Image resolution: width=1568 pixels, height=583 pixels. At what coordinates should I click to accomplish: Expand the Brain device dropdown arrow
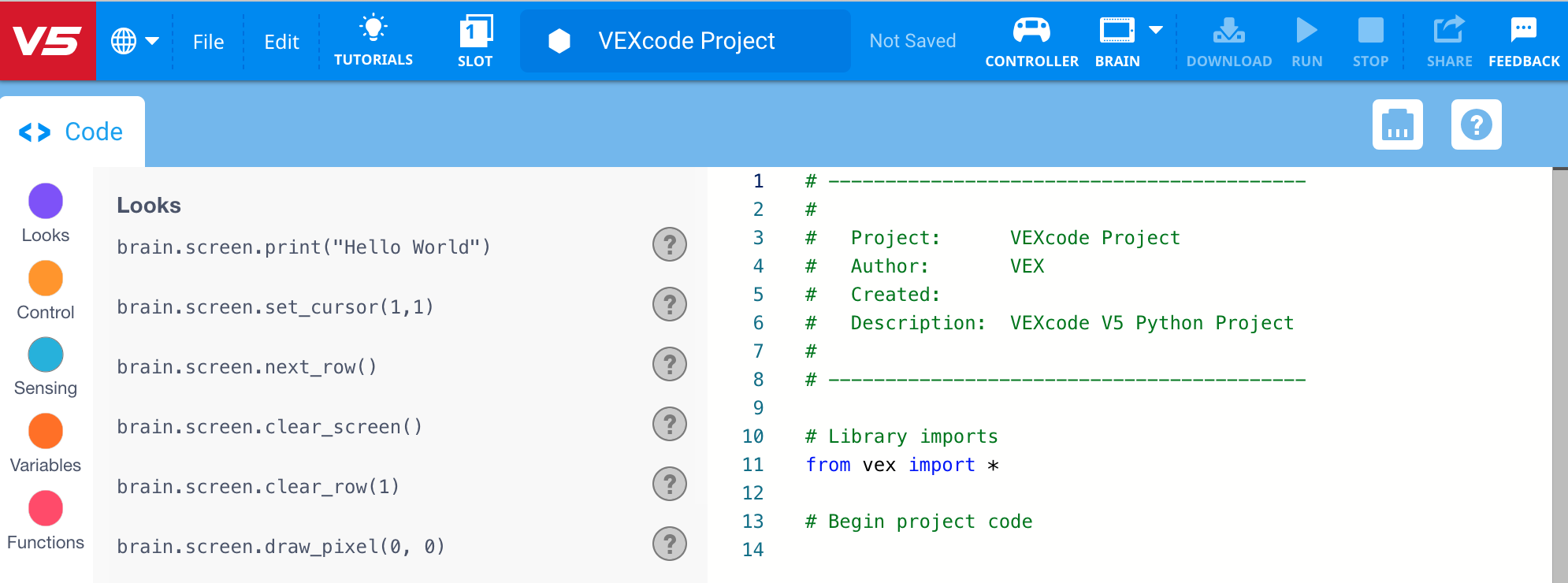(1155, 30)
